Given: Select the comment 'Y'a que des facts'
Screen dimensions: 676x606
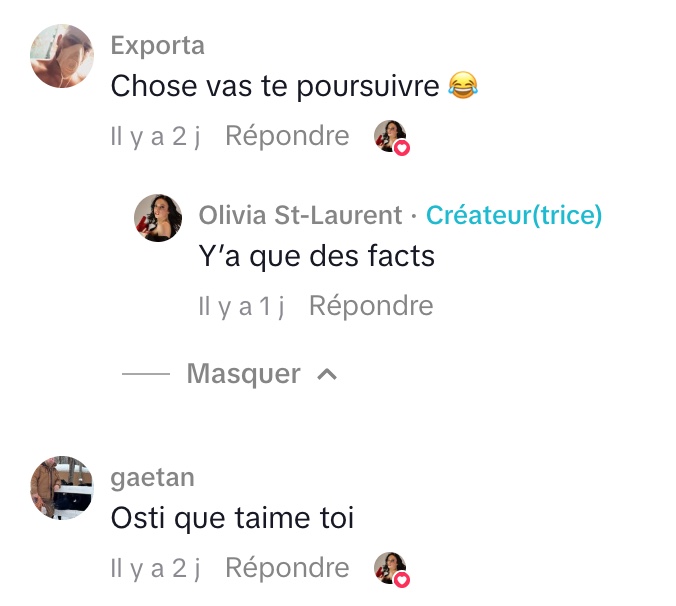Looking at the screenshot, I should [x=316, y=256].
